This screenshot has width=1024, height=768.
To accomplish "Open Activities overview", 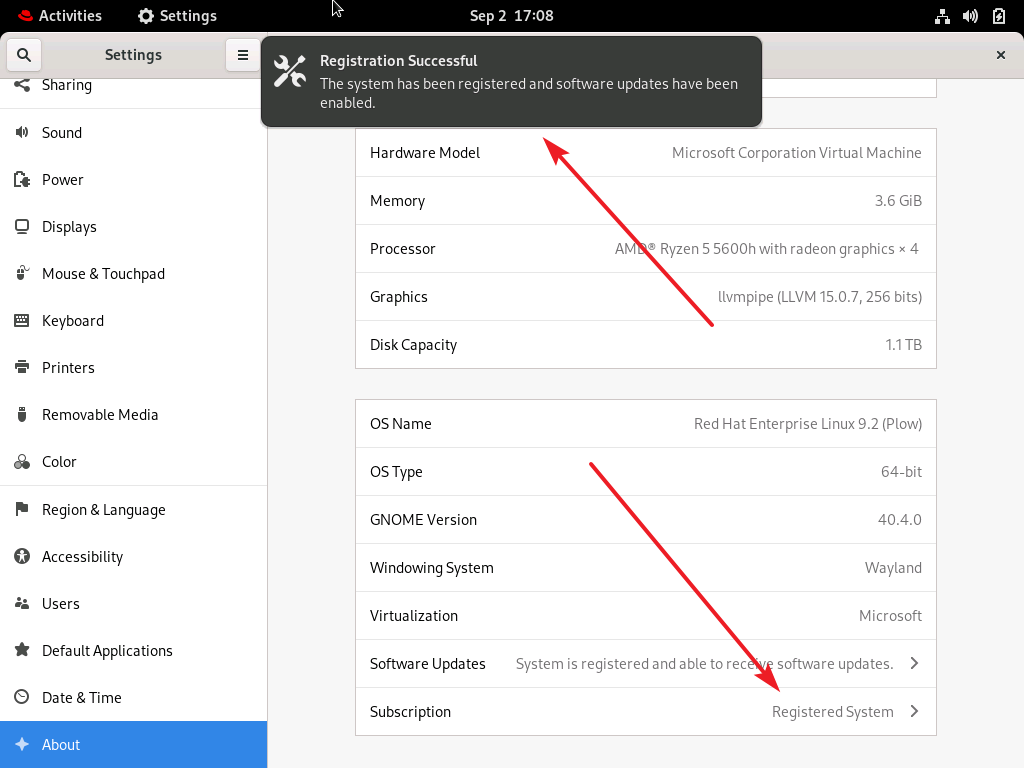I will coord(60,16).
